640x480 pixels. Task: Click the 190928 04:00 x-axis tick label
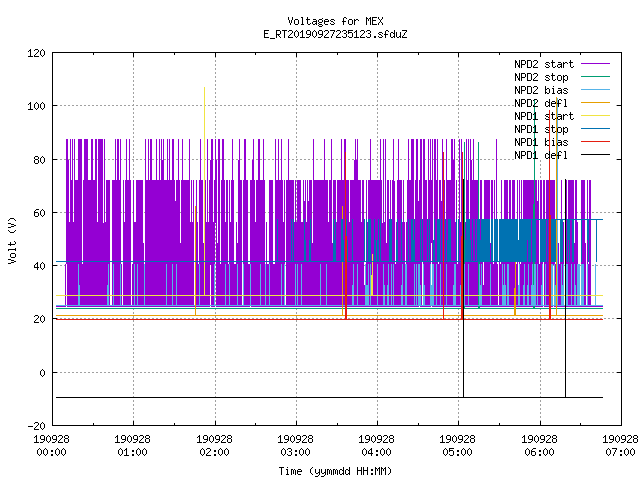376,446
